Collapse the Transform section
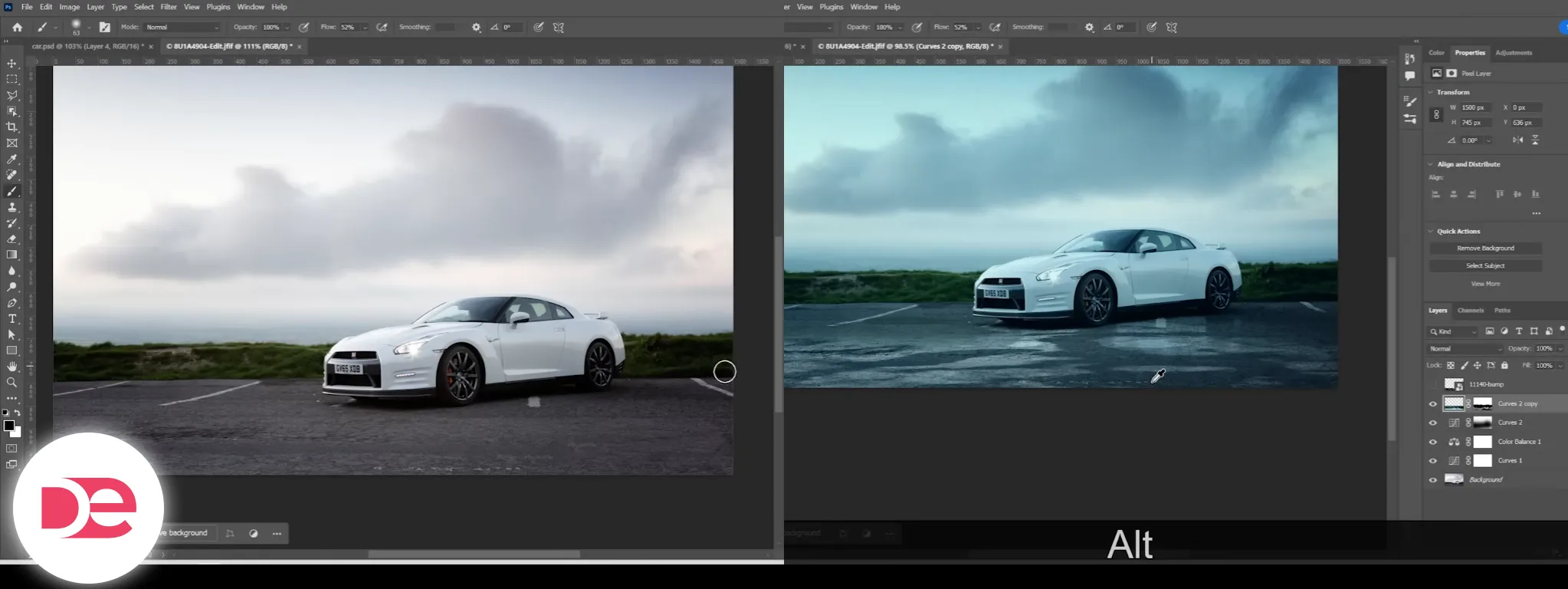 (1430, 92)
